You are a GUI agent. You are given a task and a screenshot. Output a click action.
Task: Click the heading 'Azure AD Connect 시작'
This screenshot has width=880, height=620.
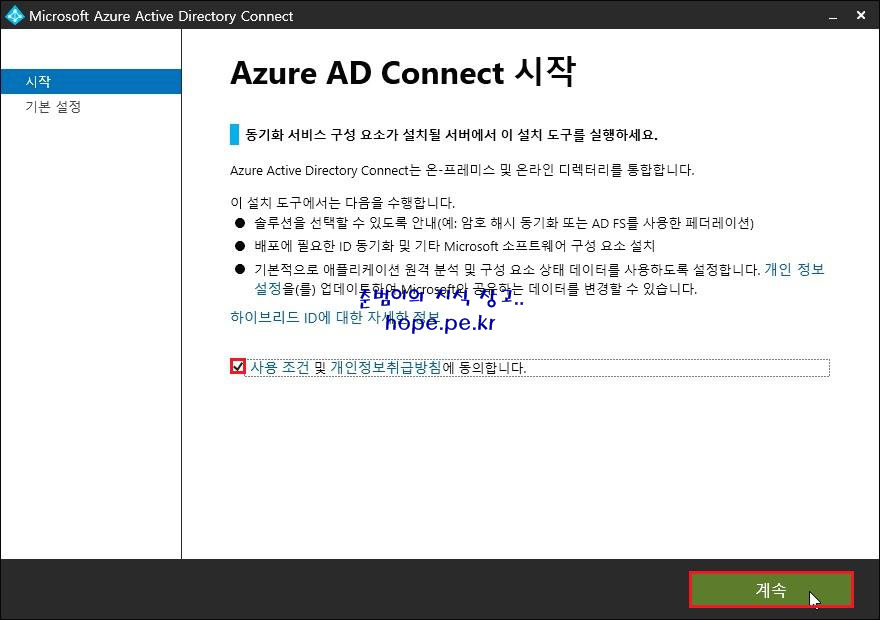(403, 72)
